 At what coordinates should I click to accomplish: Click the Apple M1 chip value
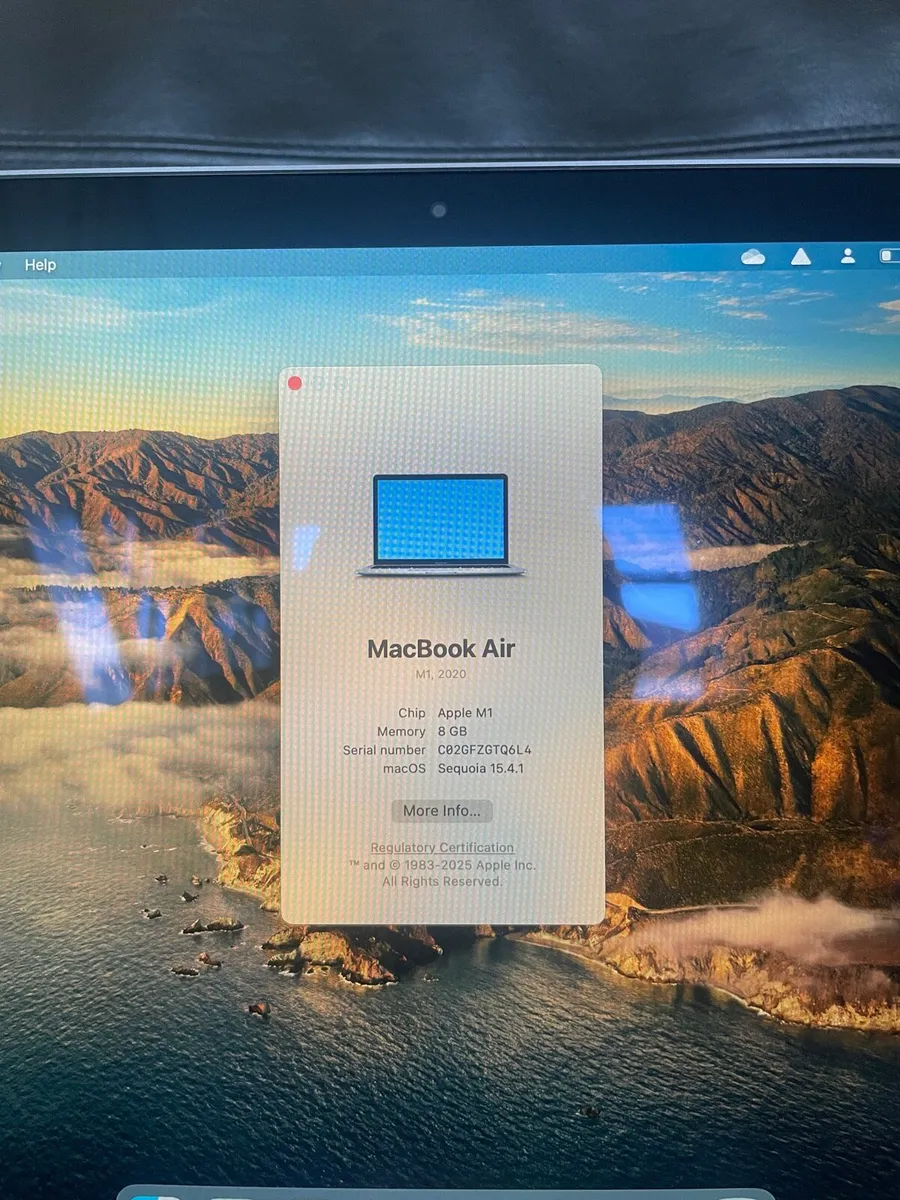click(x=465, y=713)
